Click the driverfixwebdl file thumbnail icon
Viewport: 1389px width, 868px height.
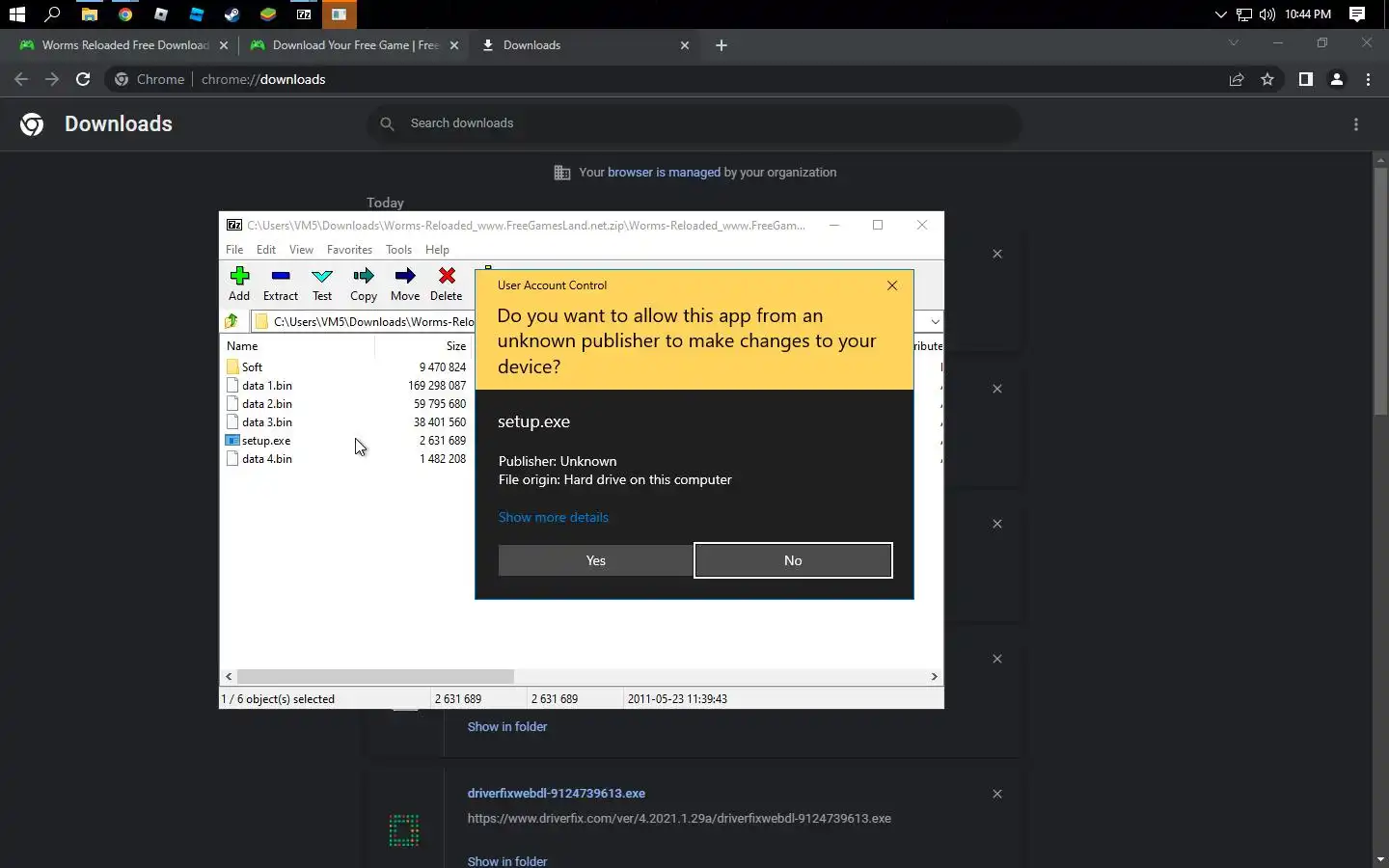[404, 829]
